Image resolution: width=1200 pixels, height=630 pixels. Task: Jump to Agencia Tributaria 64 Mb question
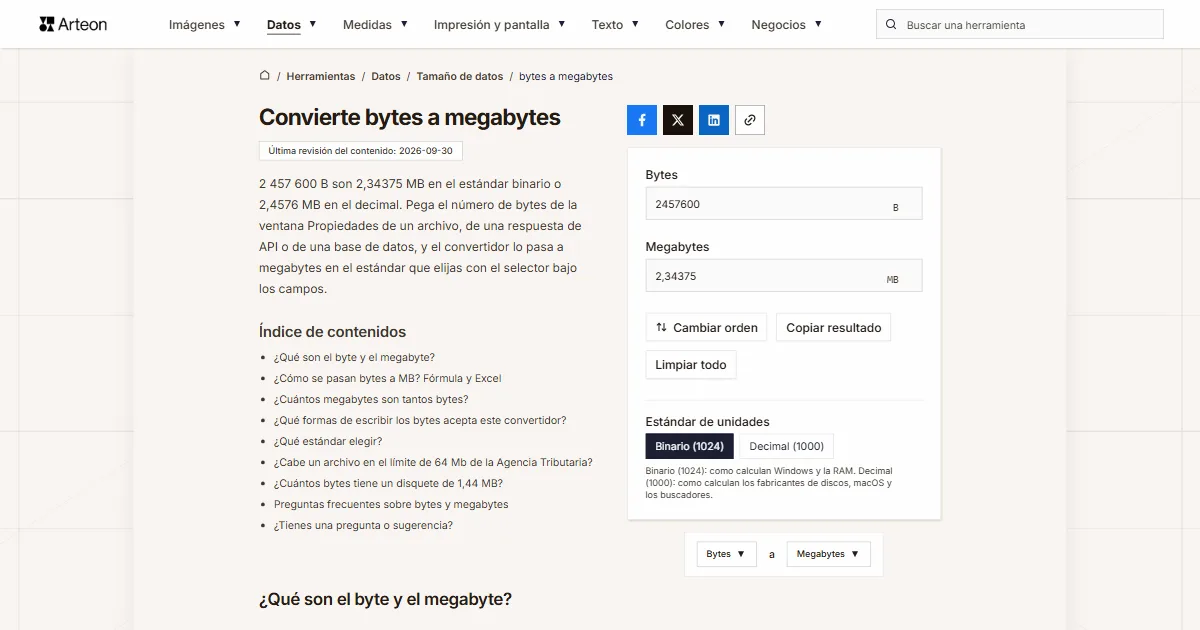[x=433, y=463]
